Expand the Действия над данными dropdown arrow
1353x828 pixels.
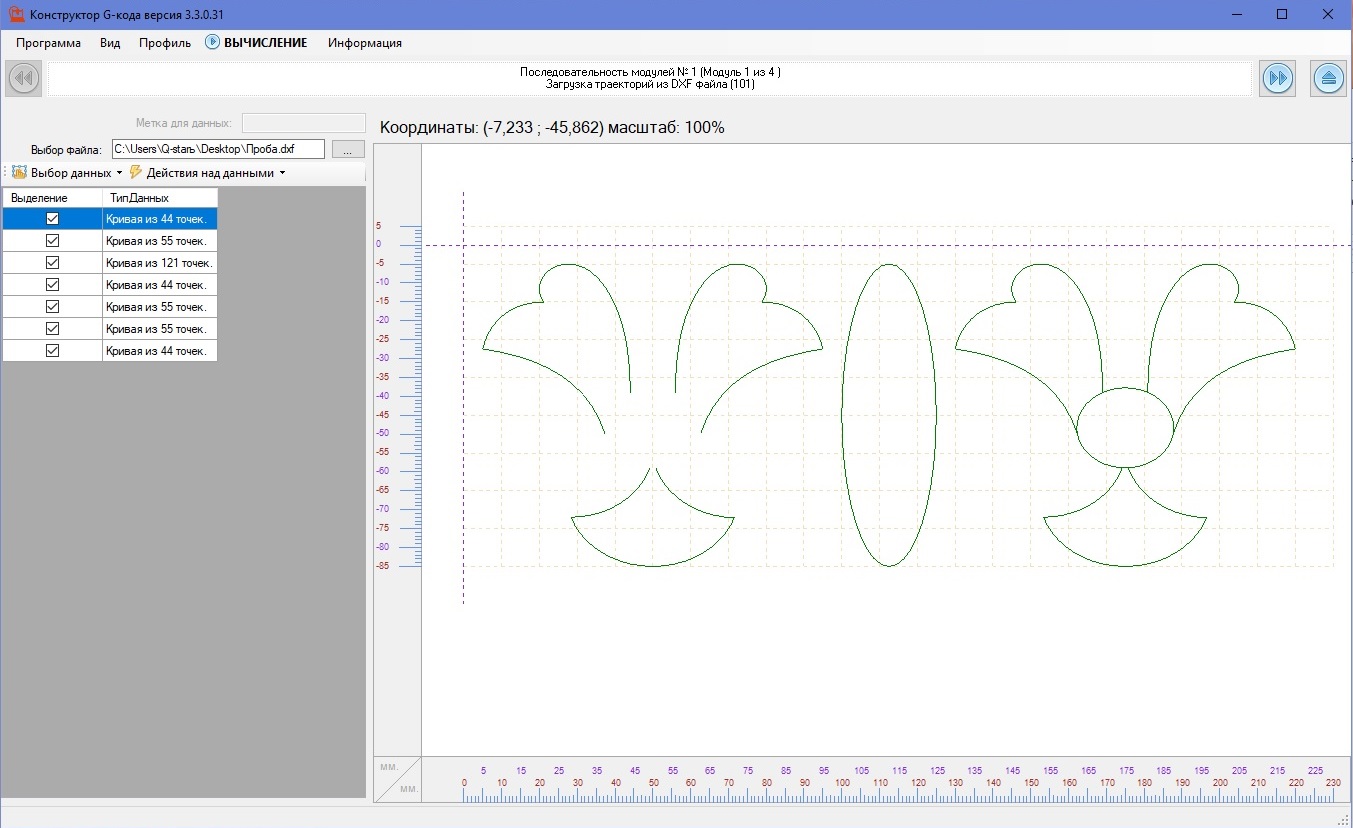282,173
